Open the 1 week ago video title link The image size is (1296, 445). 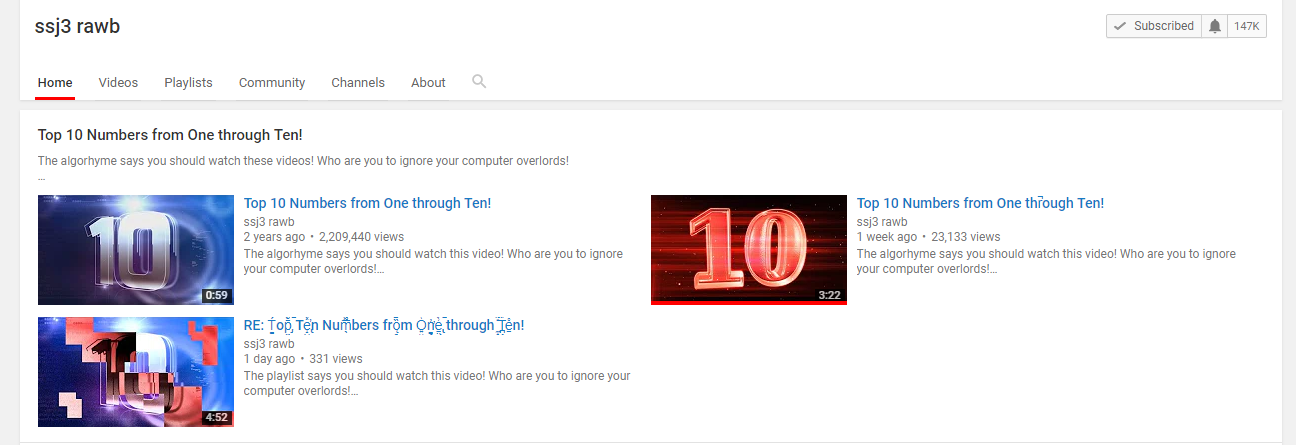click(x=980, y=203)
